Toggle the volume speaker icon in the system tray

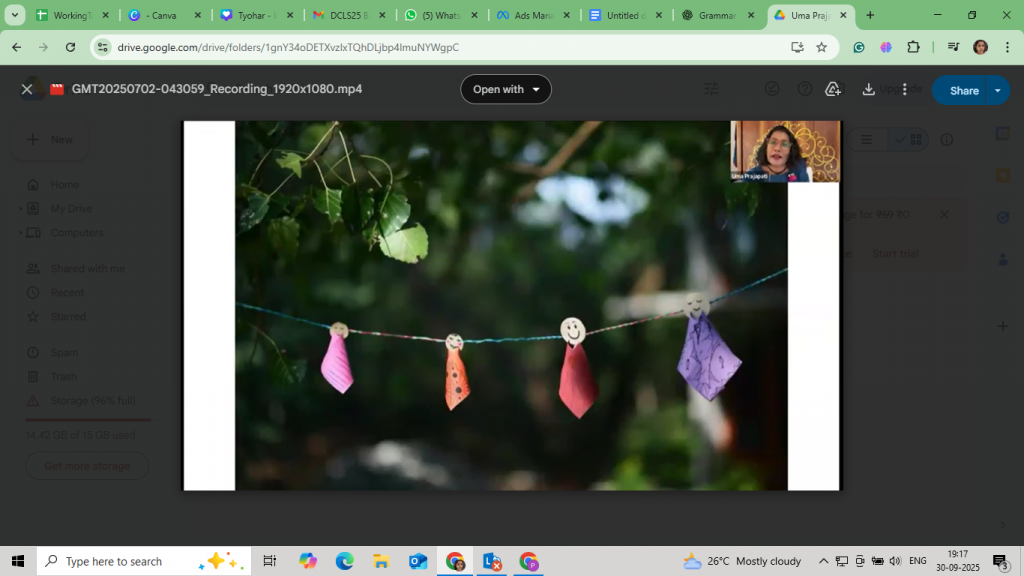coord(895,561)
